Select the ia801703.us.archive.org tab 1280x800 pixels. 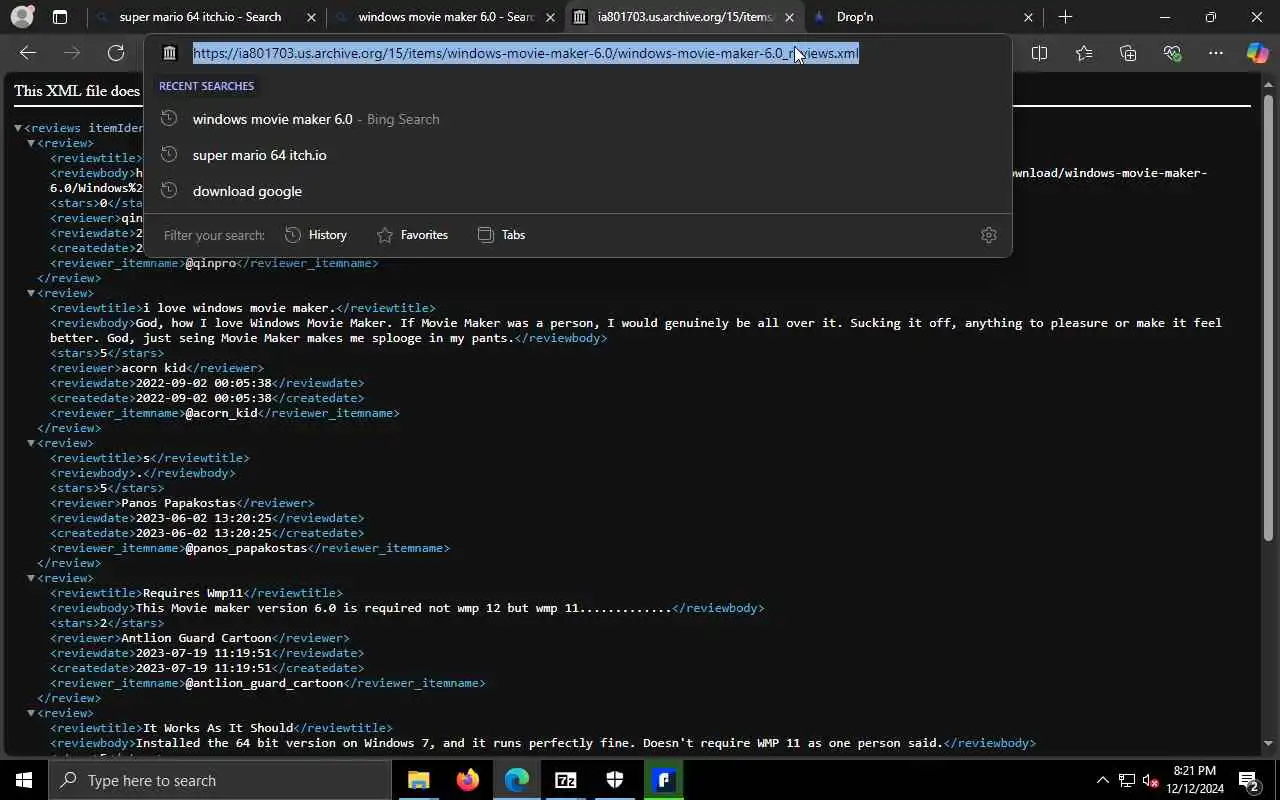pos(684,17)
